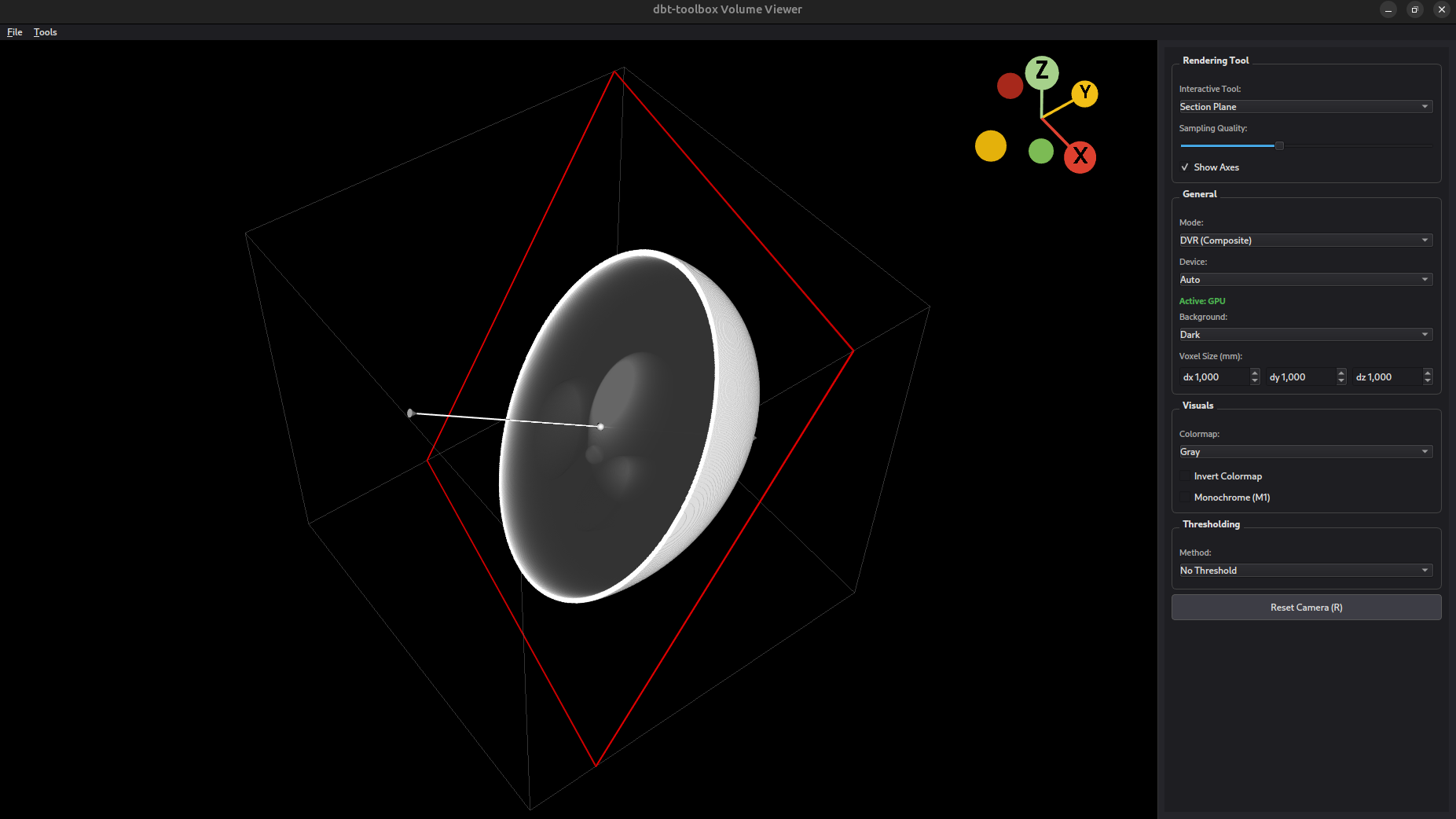Viewport: 1456px width, 819px height.
Task: Open the Mode dropdown showing DVR (Composite)
Action: tap(1304, 241)
